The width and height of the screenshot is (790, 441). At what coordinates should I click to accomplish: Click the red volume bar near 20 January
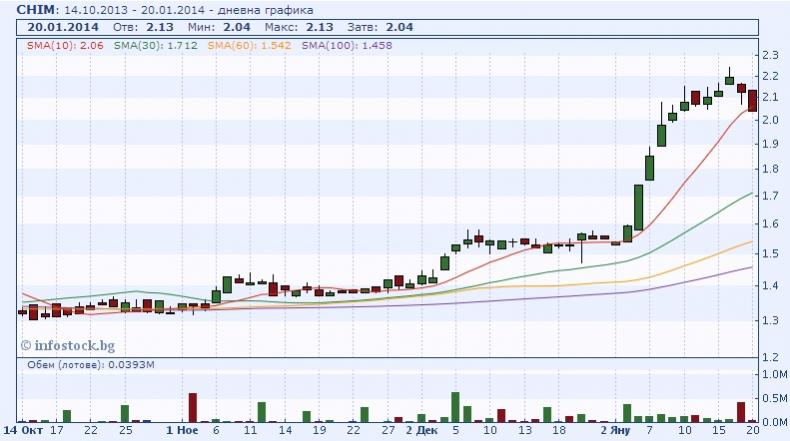[x=741, y=412]
